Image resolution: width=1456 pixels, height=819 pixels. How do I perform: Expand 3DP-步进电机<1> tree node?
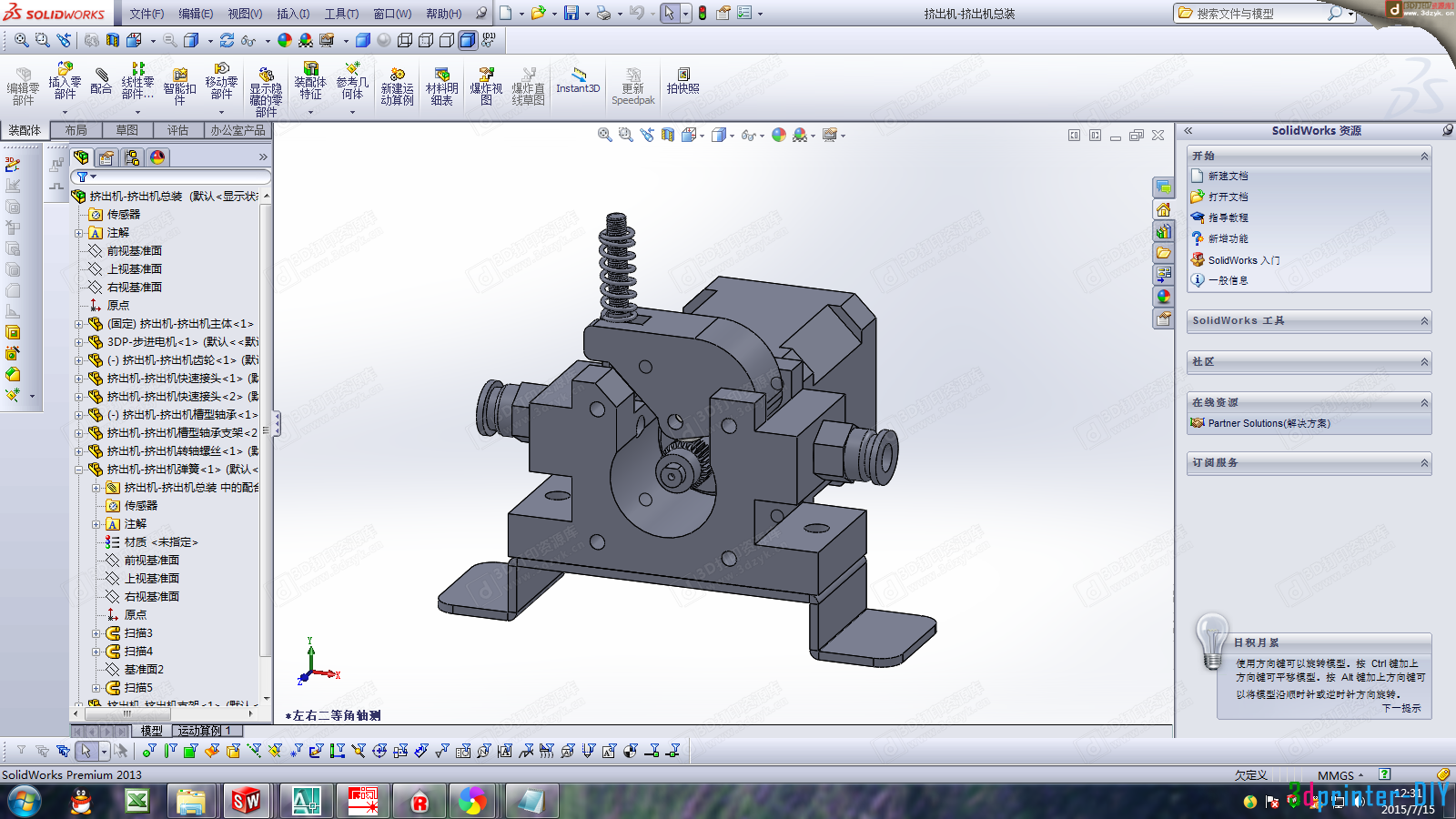click(x=78, y=342)
